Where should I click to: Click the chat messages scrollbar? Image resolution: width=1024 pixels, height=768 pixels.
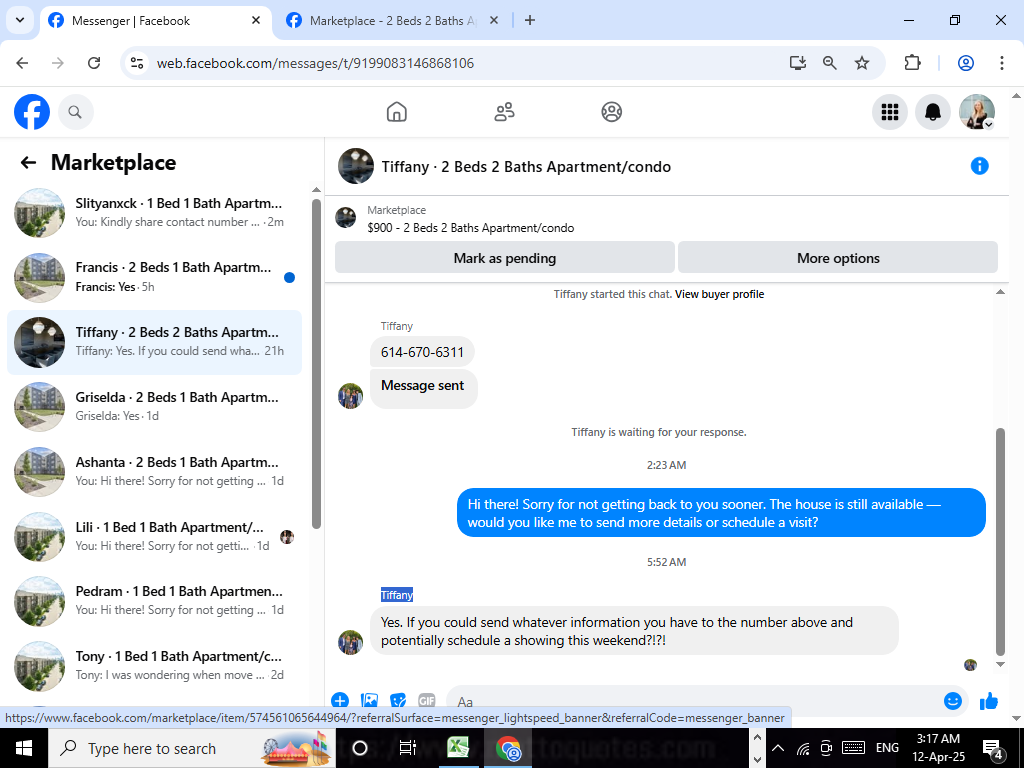pyautogui.click(x=1000, y=542)
